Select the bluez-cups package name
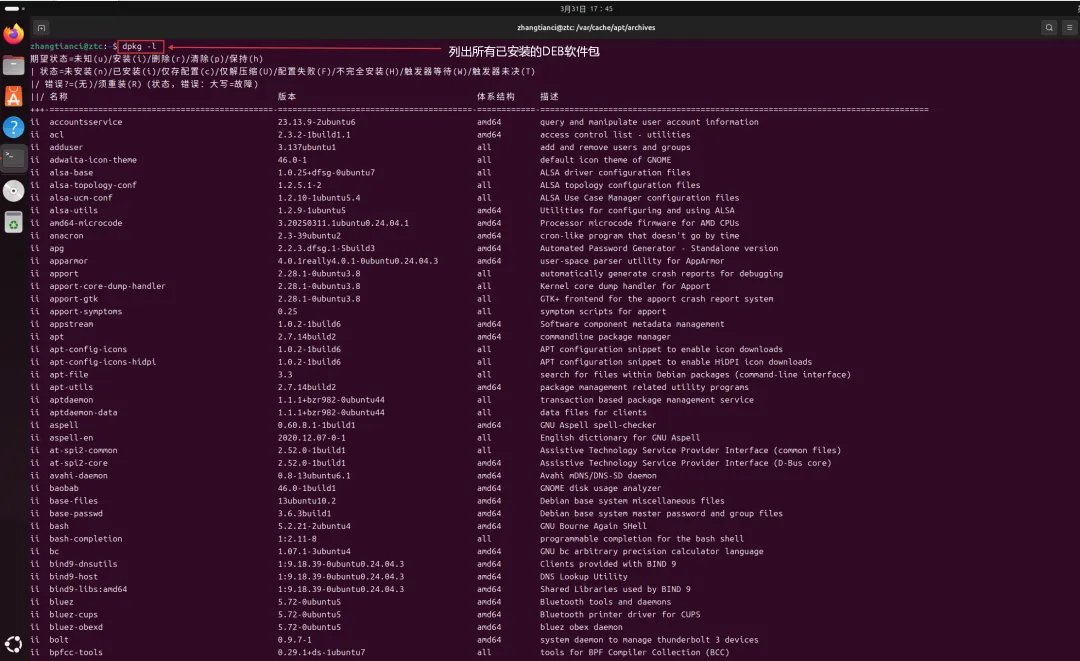Viewport: 1080px width, 661px height. click(74, 615)
